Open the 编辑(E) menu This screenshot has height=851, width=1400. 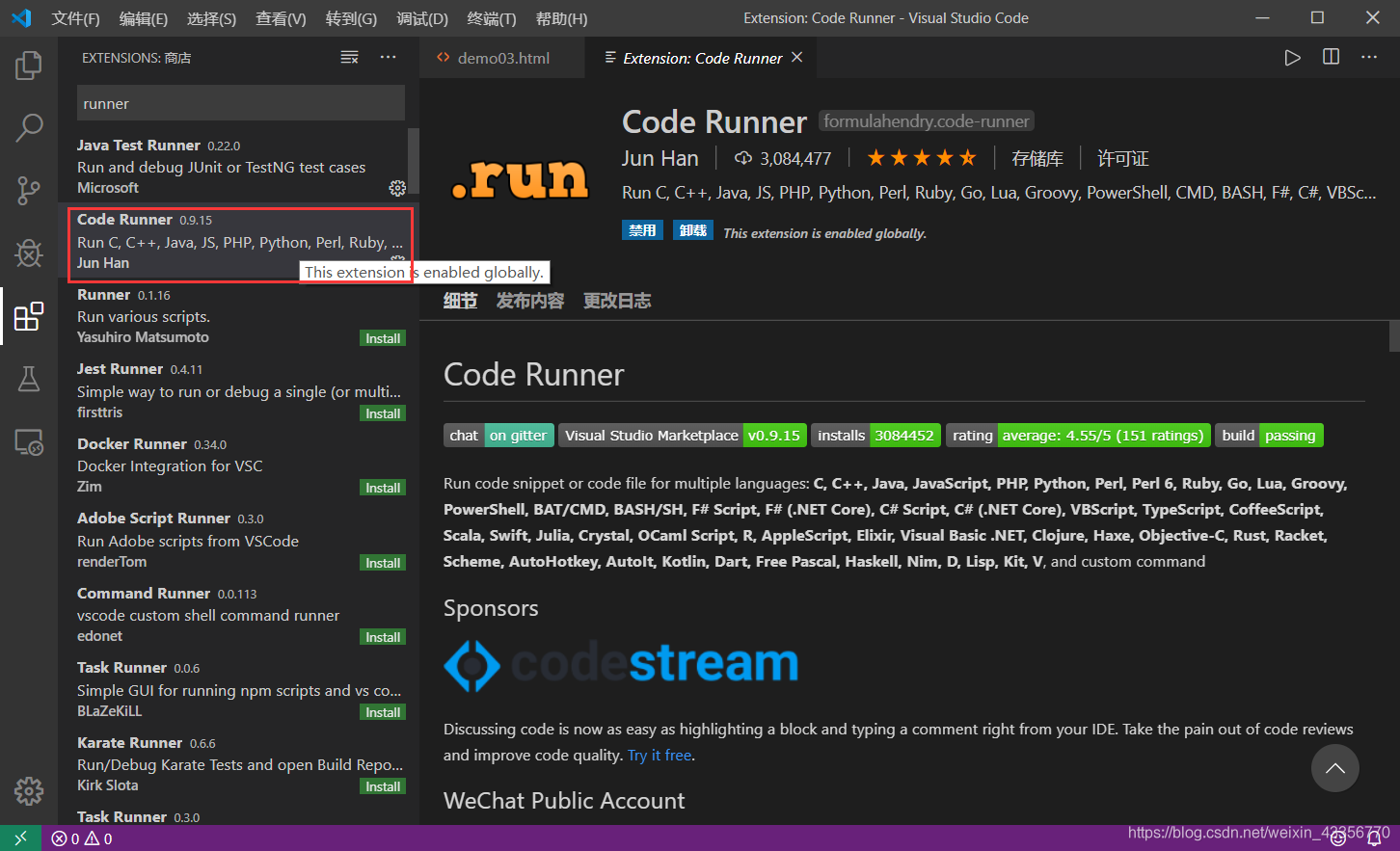point(144,18)
